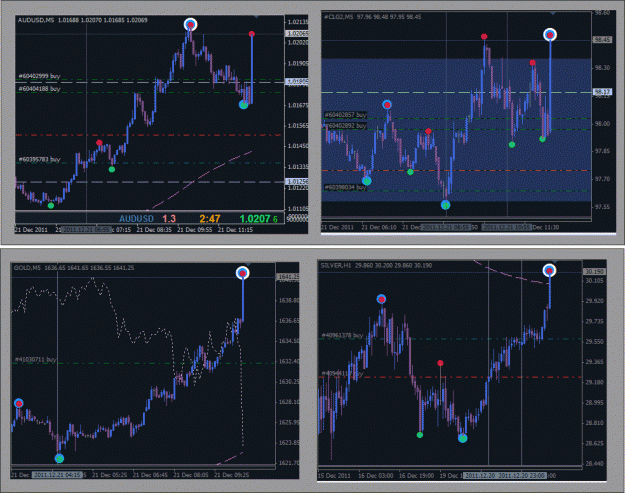Click the orange 2:47 candle timer
The image size is (625, 493).
pos(210,218)
